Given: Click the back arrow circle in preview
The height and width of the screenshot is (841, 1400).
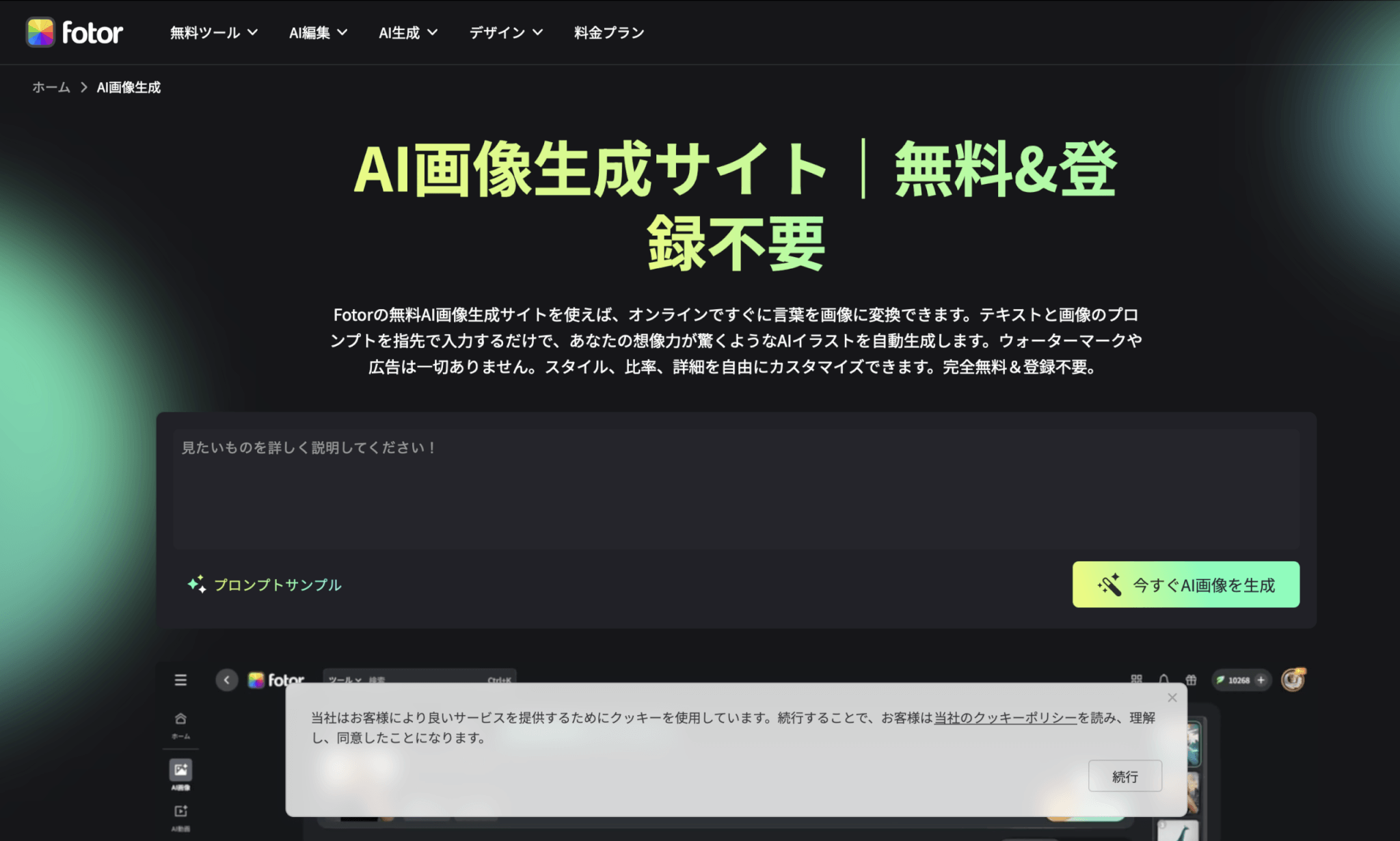Looking at the screenshot, I should coord(227,680).
